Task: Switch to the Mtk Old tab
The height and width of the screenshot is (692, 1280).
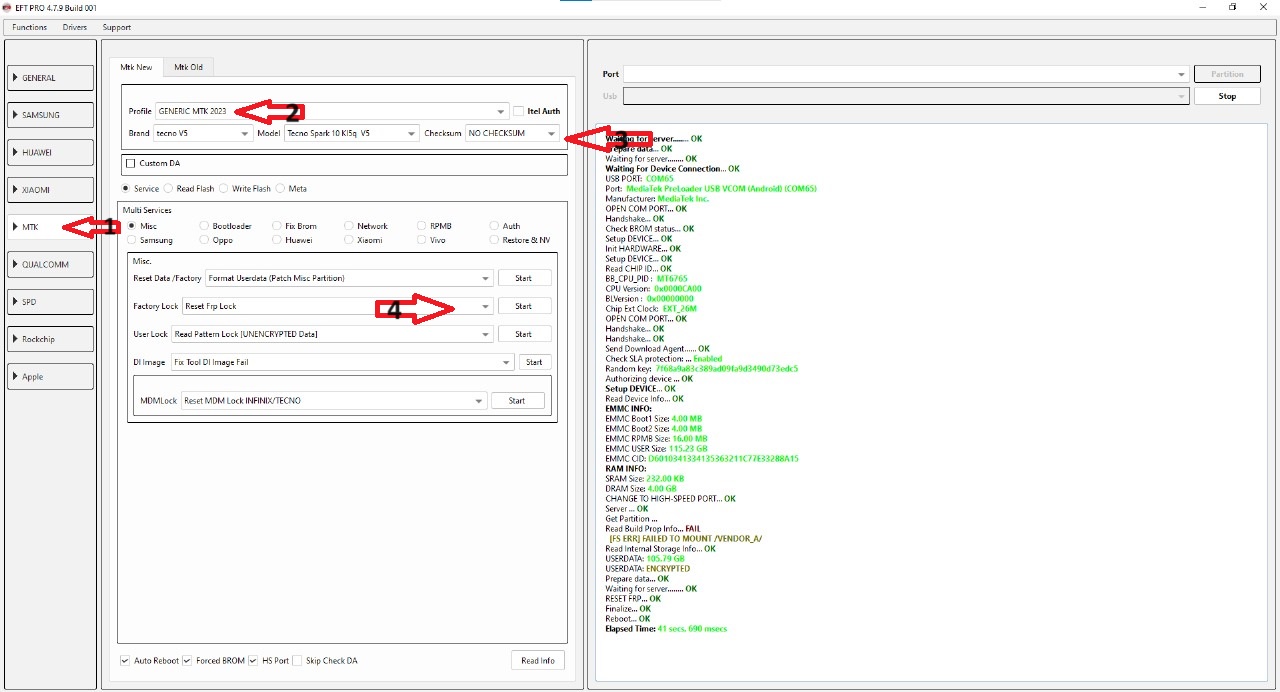Action: 188,67
